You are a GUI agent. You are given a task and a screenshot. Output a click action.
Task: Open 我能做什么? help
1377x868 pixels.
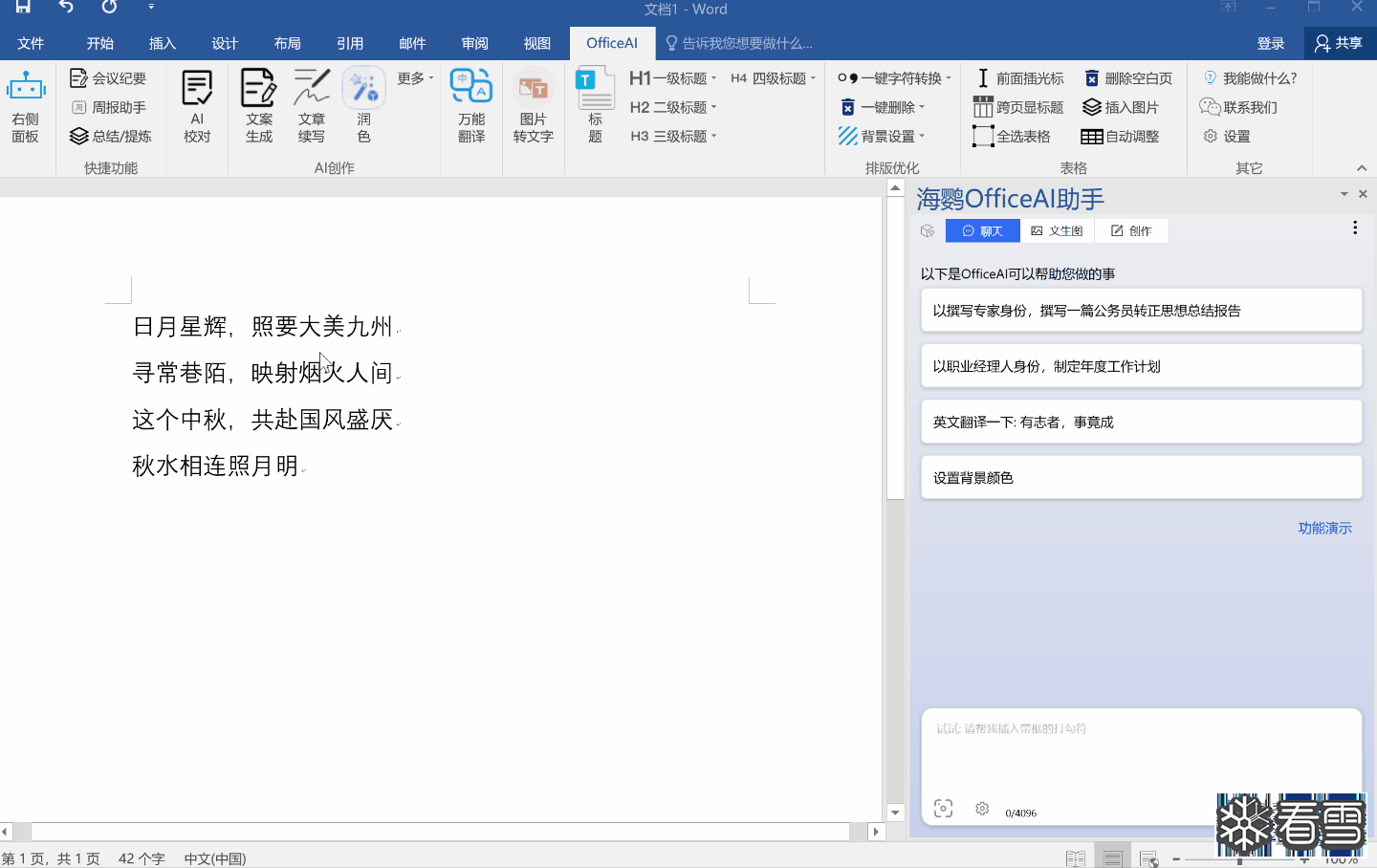1250,78
